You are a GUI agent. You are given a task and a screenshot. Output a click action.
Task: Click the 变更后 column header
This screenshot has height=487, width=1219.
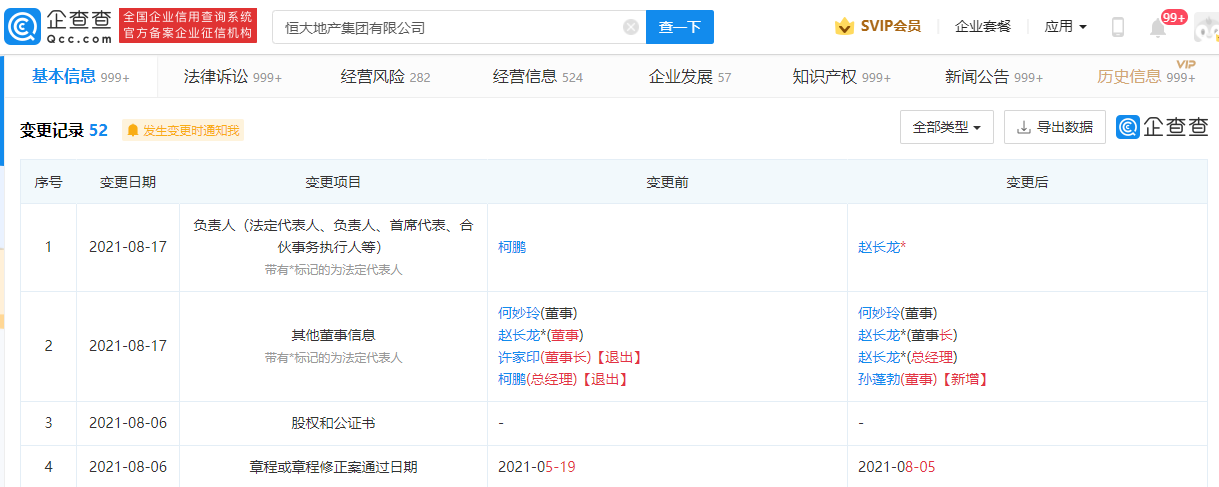[1027, 182]
